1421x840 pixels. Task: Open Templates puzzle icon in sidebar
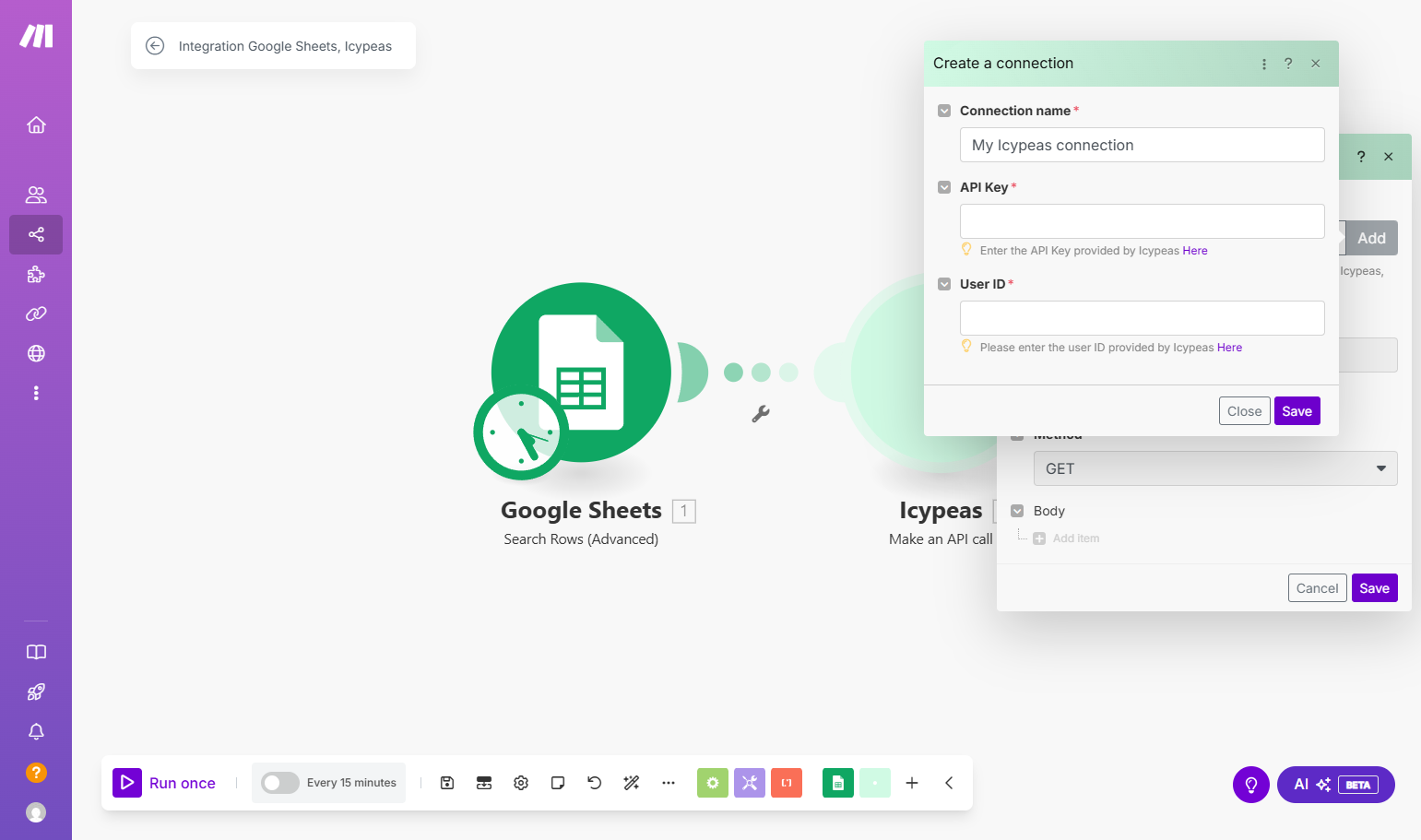coord(36,274)
